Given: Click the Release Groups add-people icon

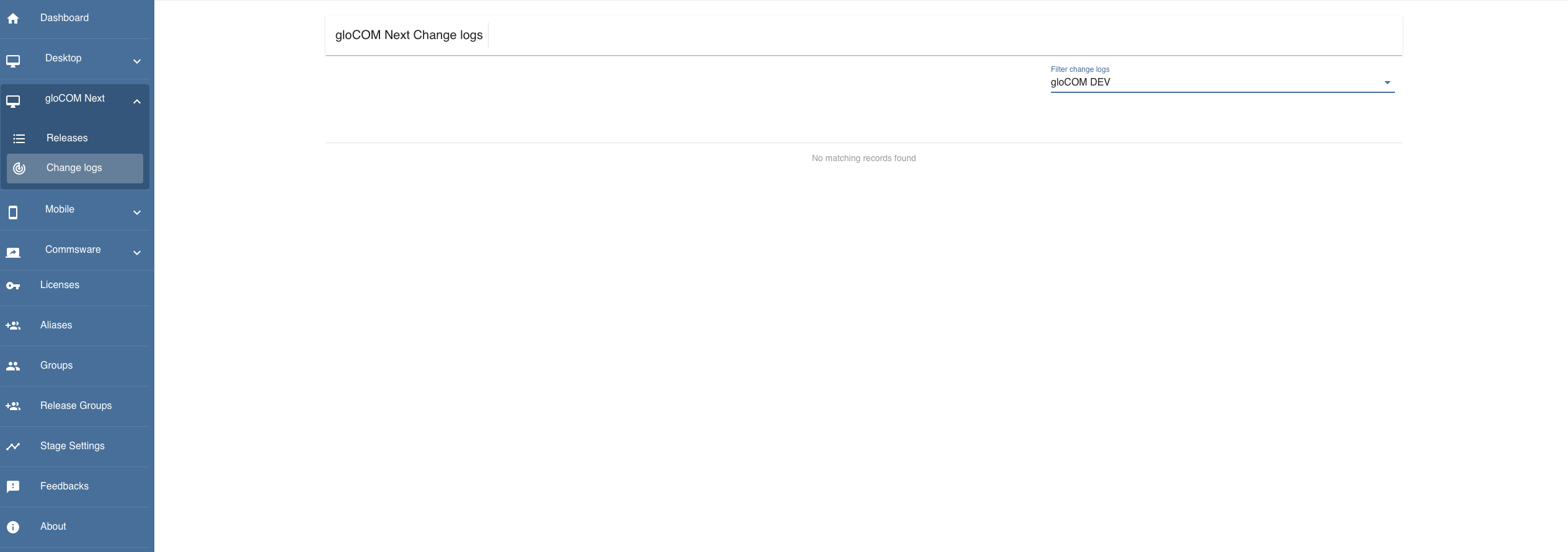Looking at the screenshot, I should (13, 406).
